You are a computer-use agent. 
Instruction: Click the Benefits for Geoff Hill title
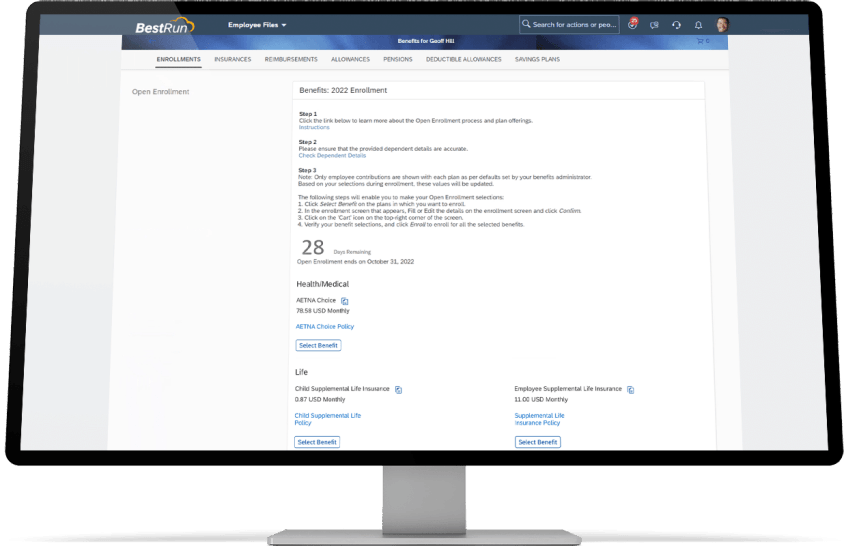pyautogui.click(x=426, y=41)
